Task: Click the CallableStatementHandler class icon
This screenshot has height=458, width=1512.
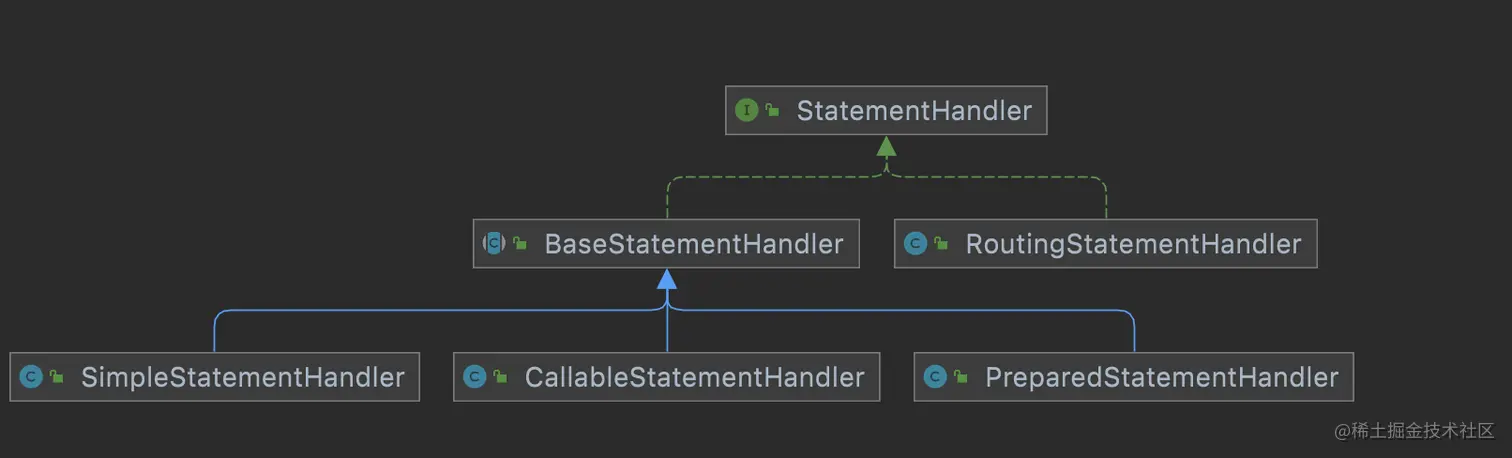Action: click(x=474, y=377)
